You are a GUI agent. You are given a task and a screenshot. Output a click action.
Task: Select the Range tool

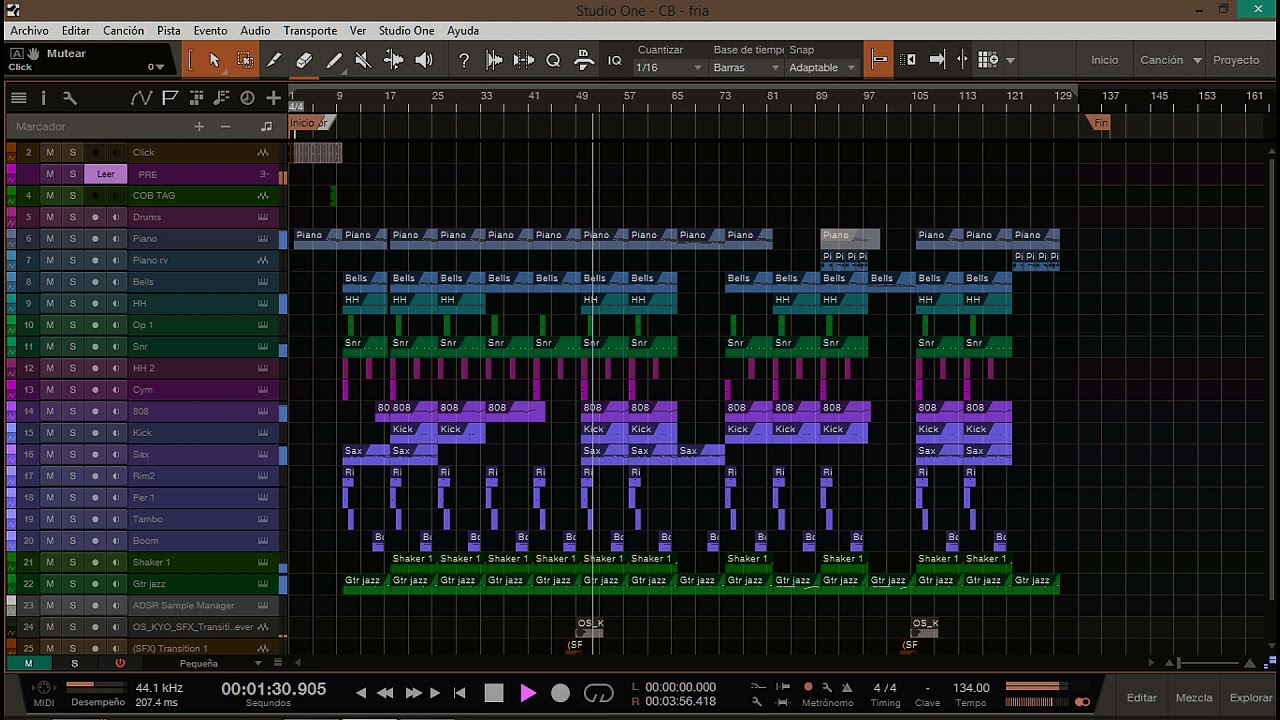pos(245,60)
